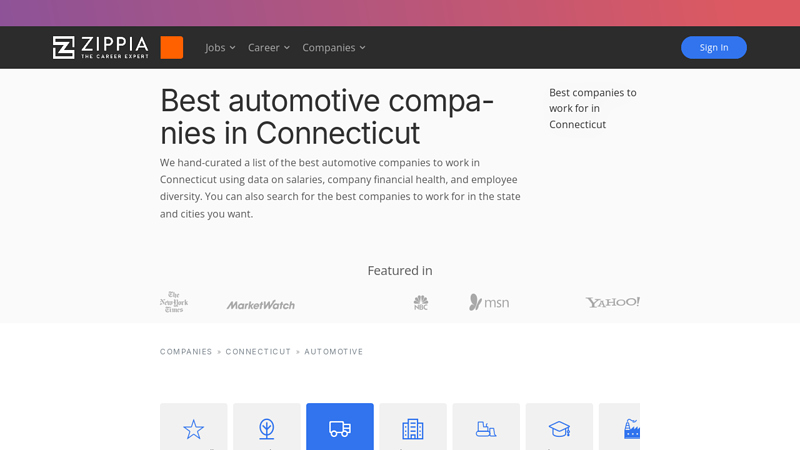Select the graduation cap education tile

(x=559, y=427)
